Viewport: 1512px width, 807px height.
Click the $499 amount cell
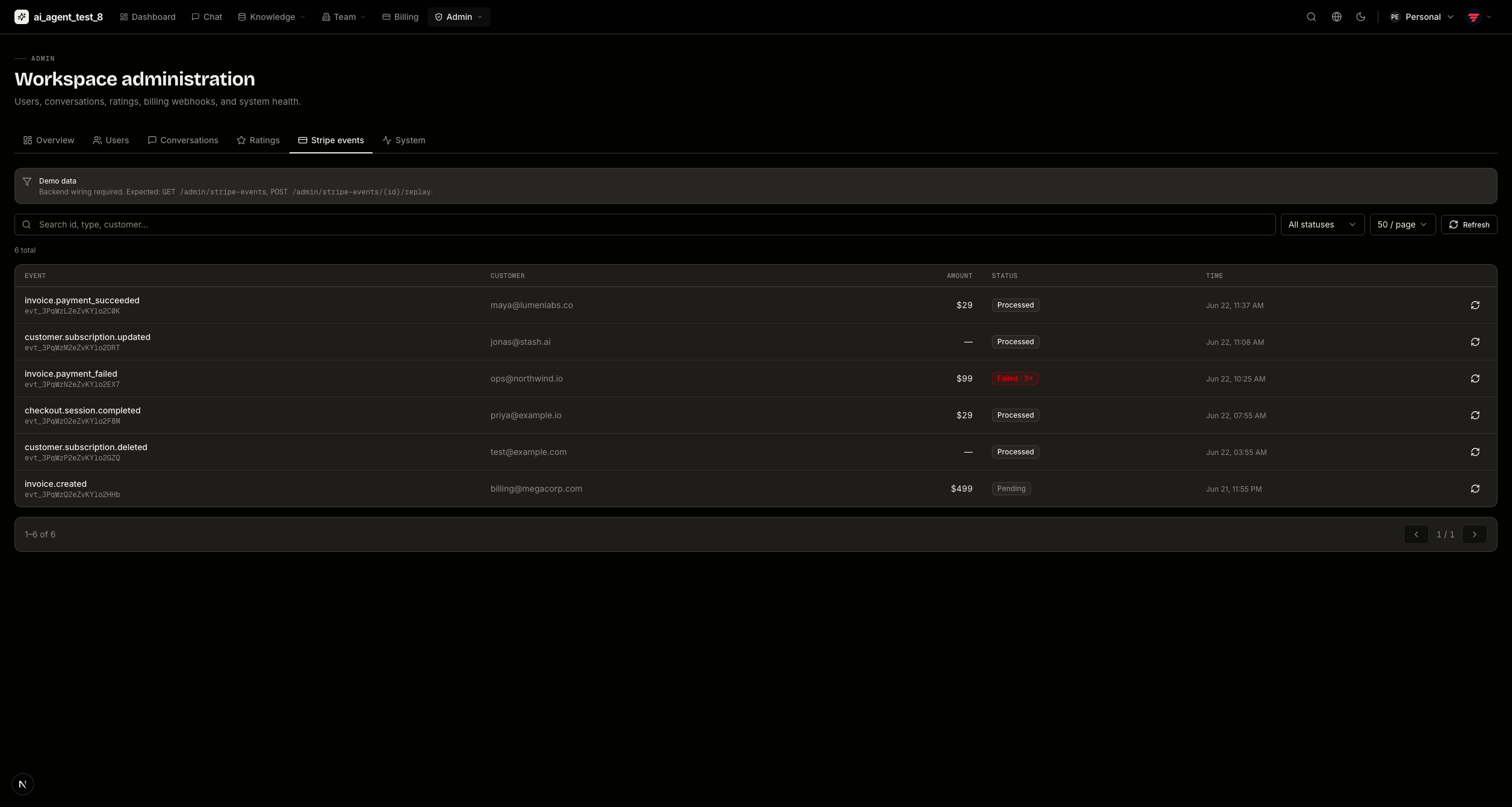point(961,489)
